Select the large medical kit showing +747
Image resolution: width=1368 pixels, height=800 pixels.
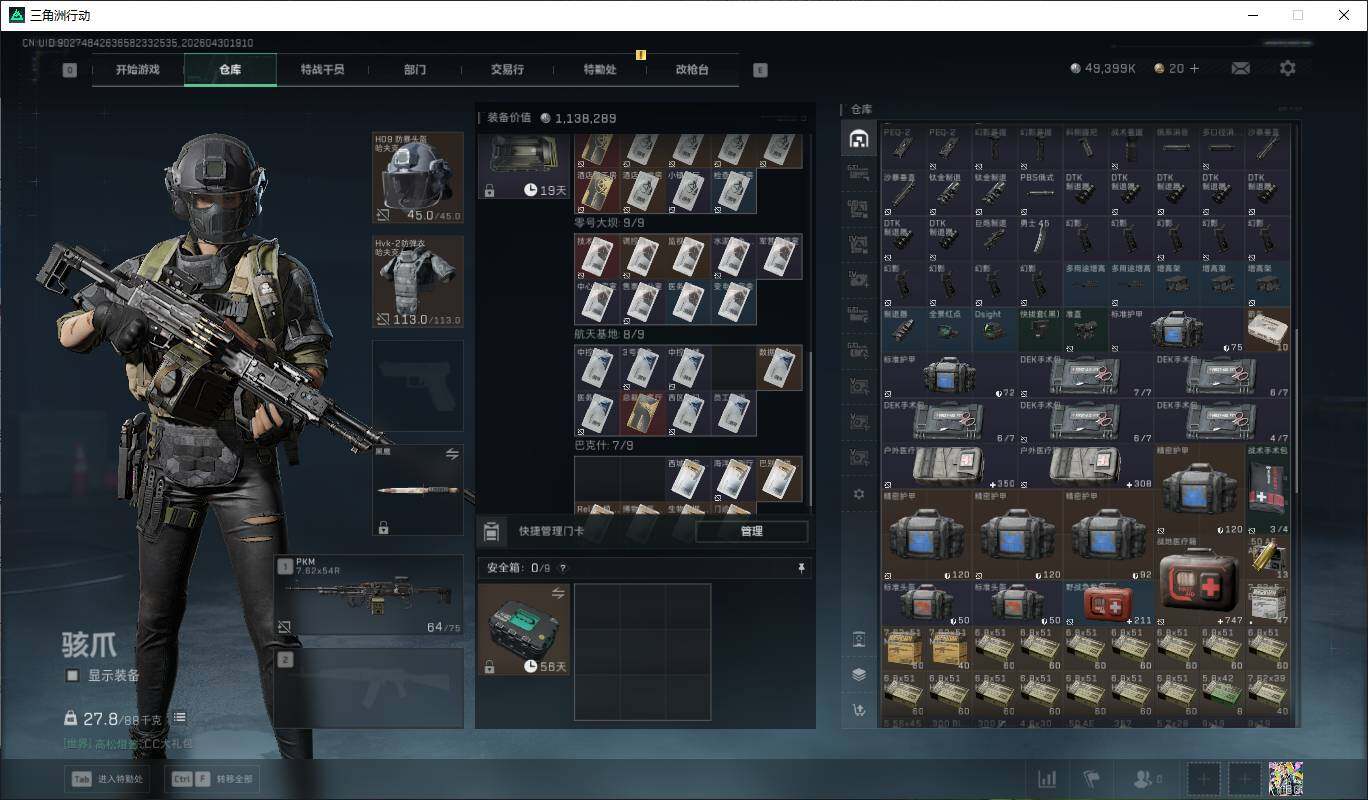tap(1198, 581)
